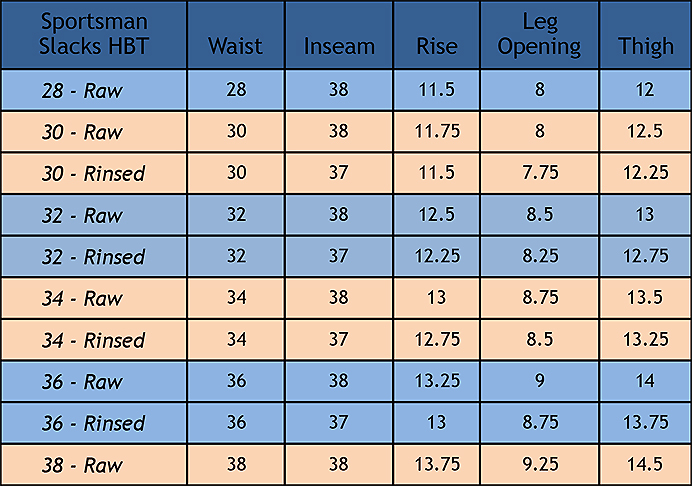The image size is (692, 486).
Task: Click the 36 - Raw row label
Action: (82, 382)
